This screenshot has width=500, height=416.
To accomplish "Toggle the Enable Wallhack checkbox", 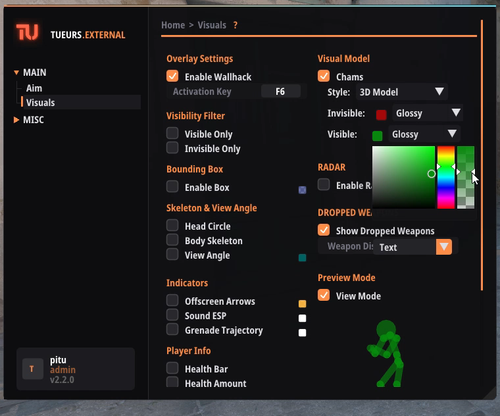I will 172,76.
